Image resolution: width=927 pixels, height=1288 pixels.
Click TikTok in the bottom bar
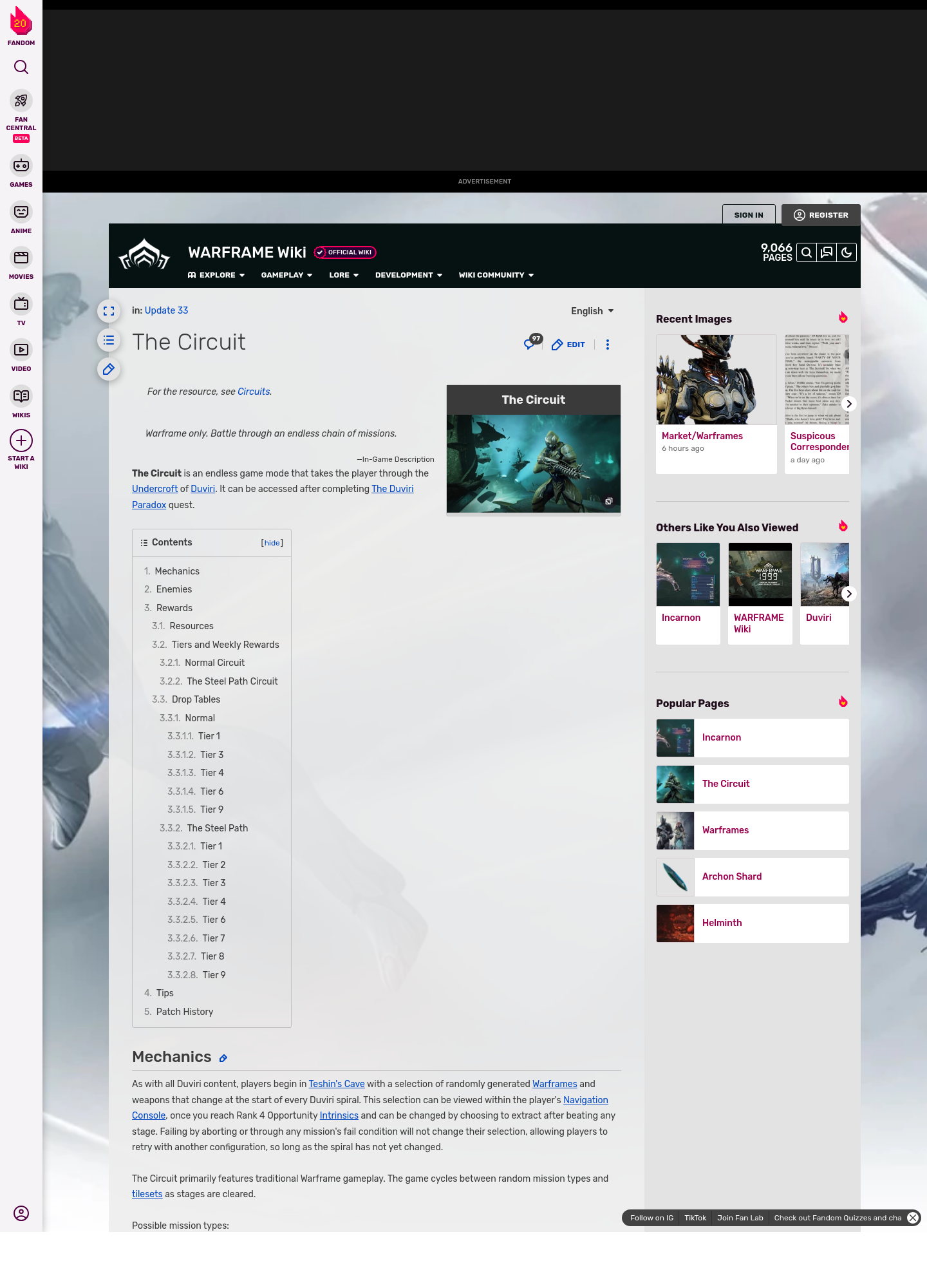(x=695, y=1218)
